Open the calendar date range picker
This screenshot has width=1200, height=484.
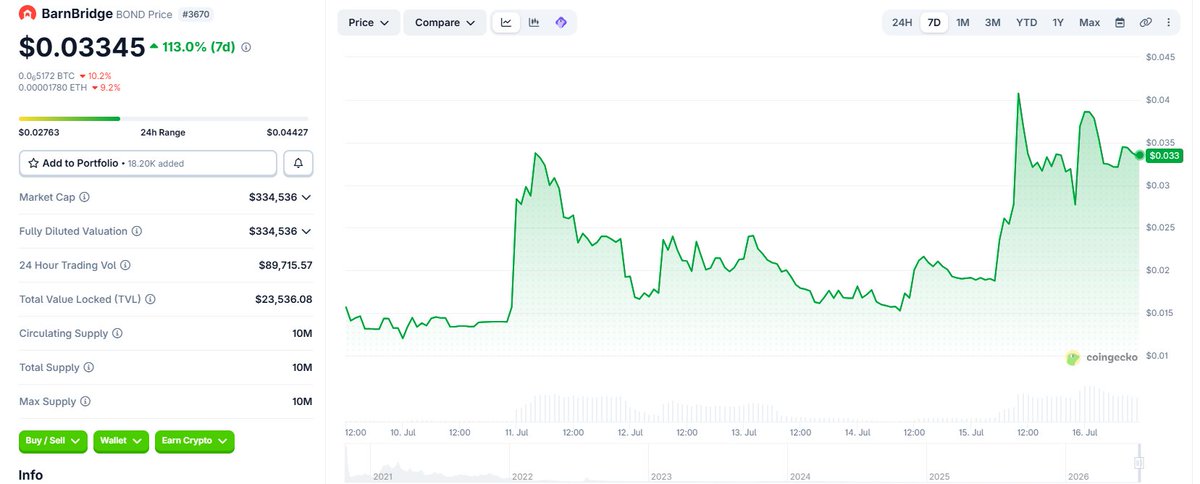(1120, 22)
